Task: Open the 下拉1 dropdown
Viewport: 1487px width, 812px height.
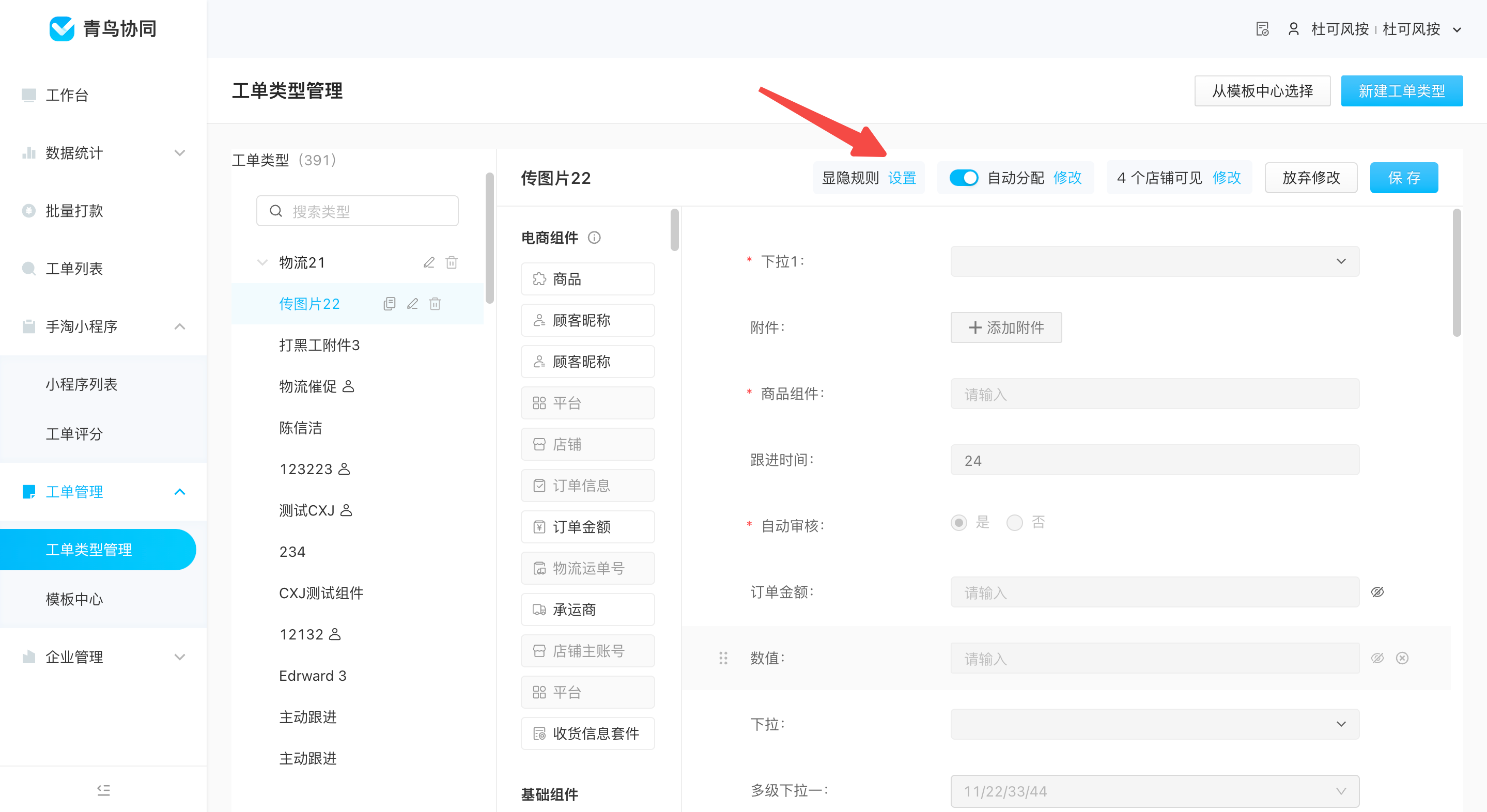Action: tap(1154, 261)
